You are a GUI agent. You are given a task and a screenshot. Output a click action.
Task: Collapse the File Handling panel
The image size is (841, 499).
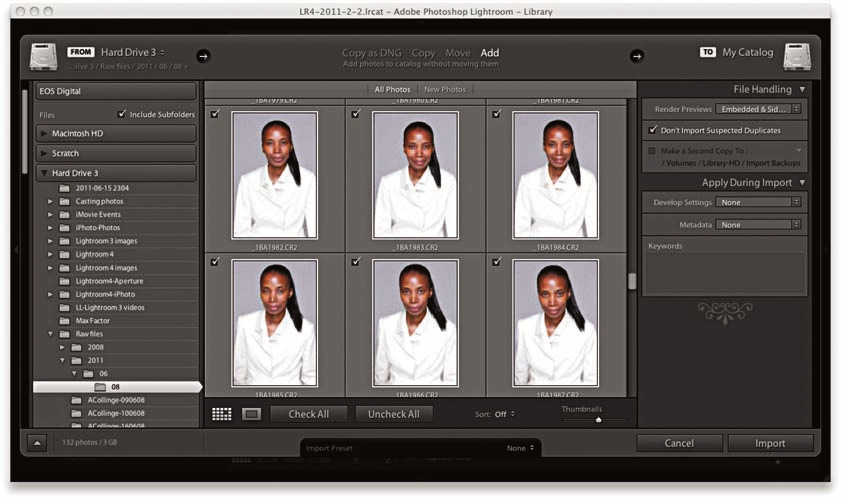[x=802, y=89]
